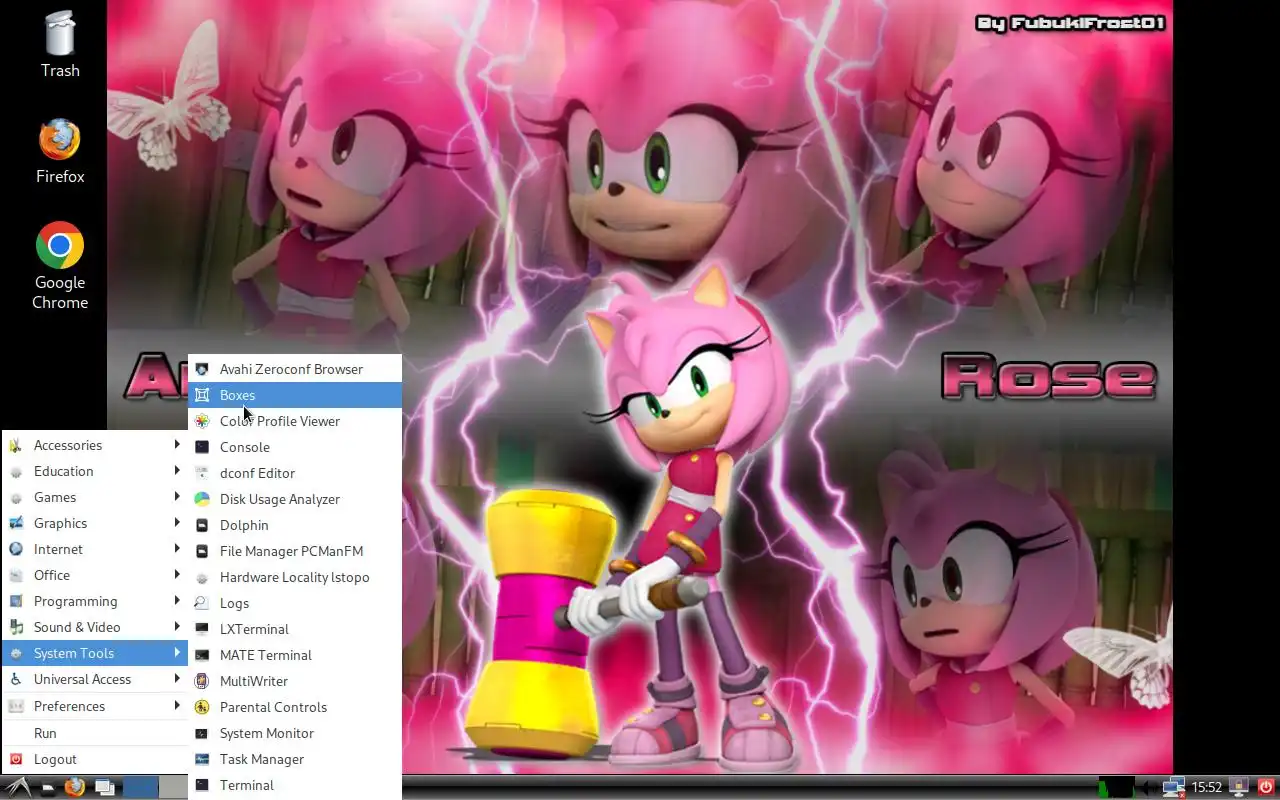The image size is (1280, 800).
Task: Click the taskbar start menu icon
Action: (x=17, y=787)
